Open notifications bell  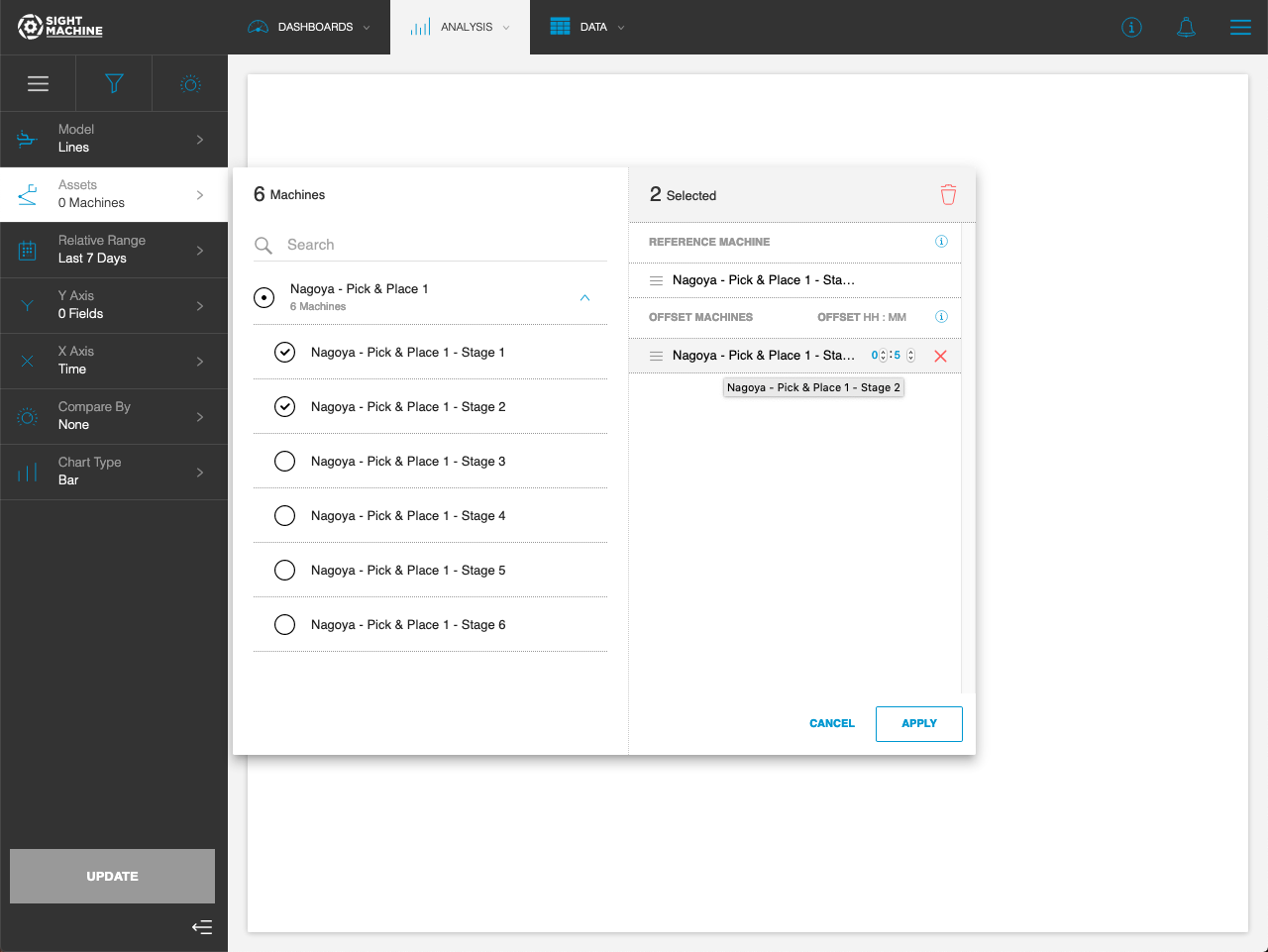pyautogui.click(x=1186, y=27)
